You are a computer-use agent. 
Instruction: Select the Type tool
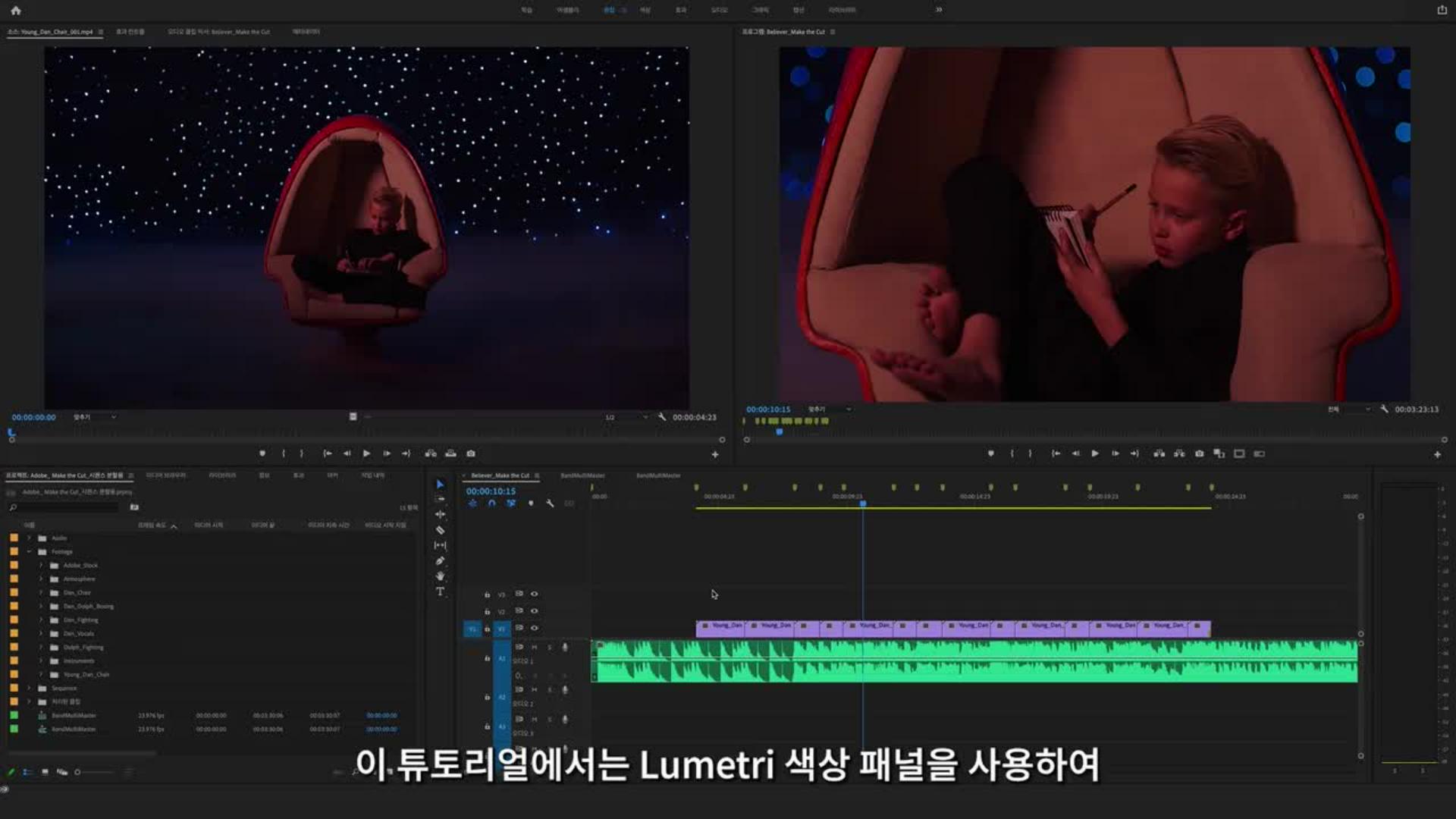pyautogui.click(x=440, y=591)
